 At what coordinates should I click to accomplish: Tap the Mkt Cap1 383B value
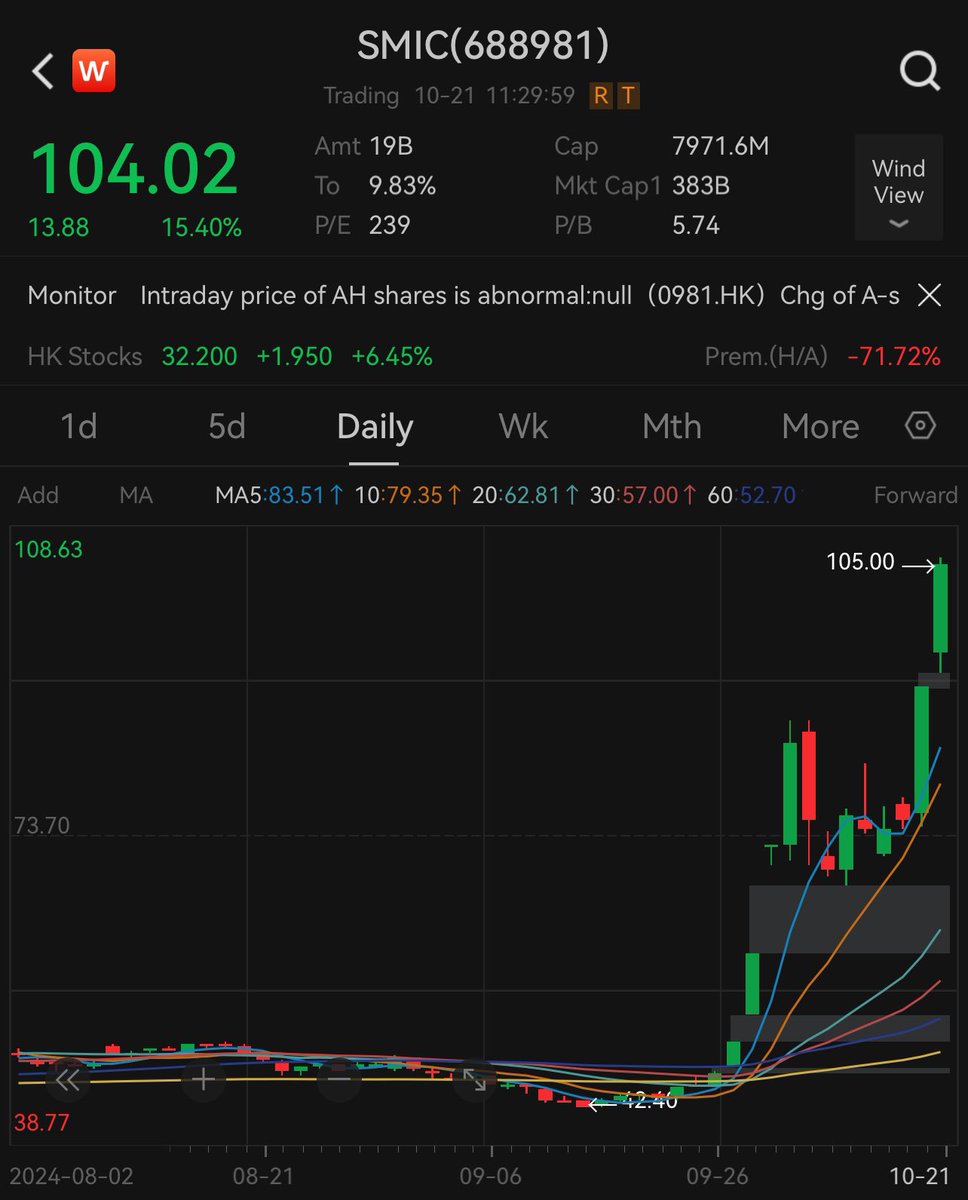[701, 186]
